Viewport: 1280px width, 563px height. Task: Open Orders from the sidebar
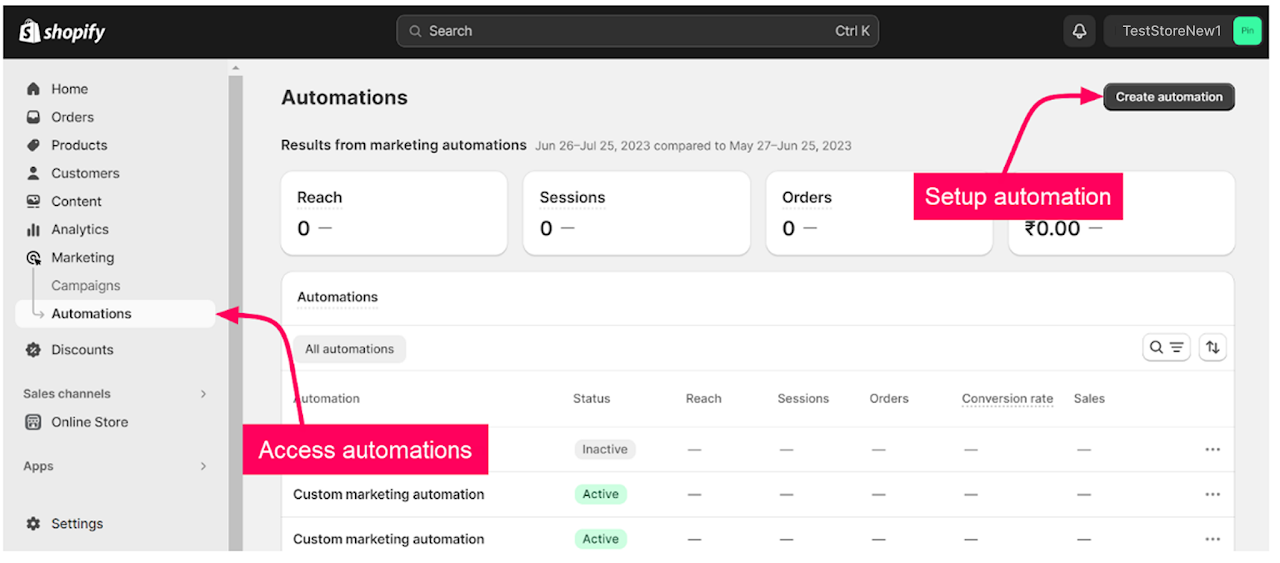72,117
